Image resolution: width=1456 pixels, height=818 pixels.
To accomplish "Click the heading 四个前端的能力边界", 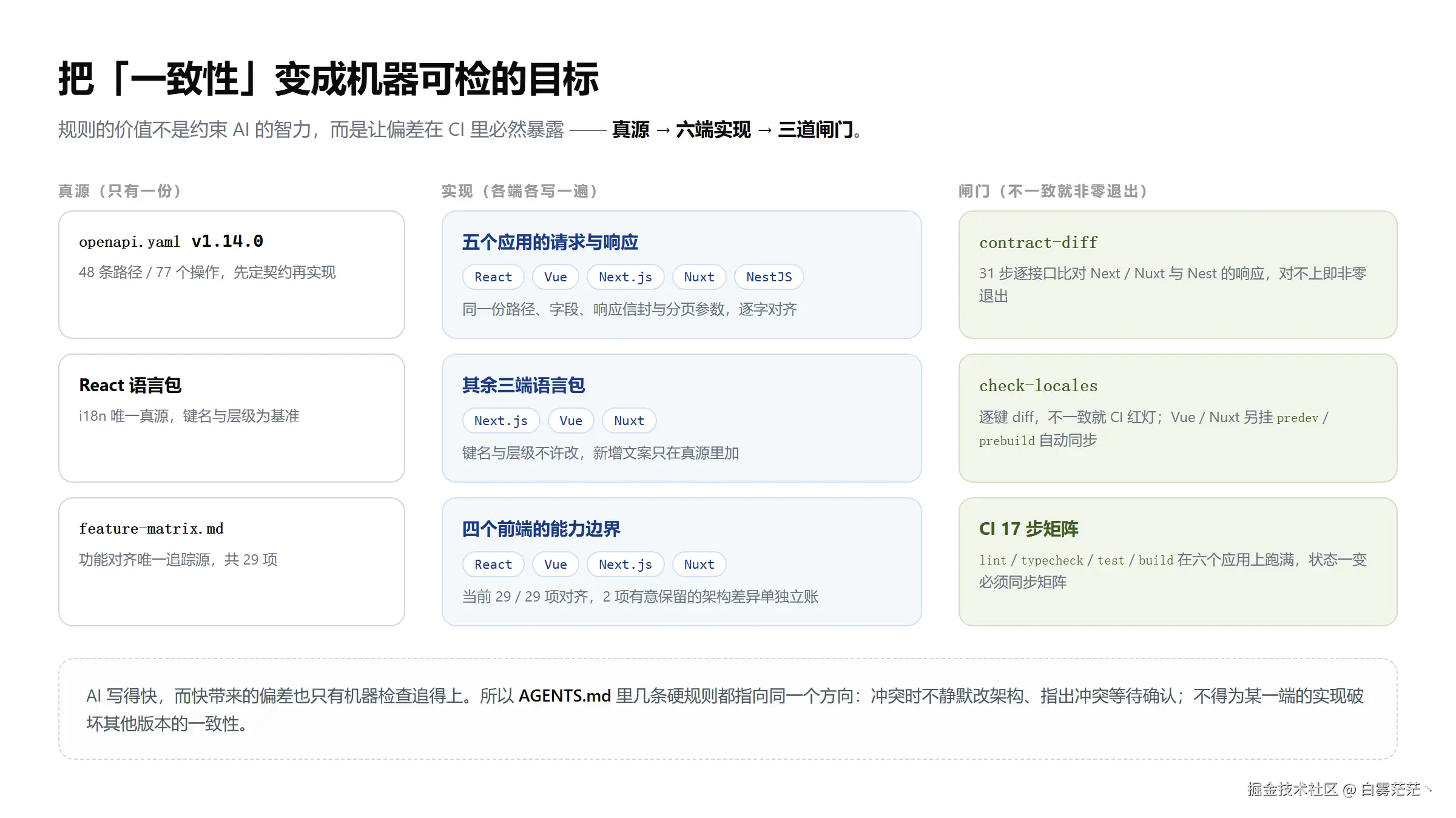I will click(541, 529).
